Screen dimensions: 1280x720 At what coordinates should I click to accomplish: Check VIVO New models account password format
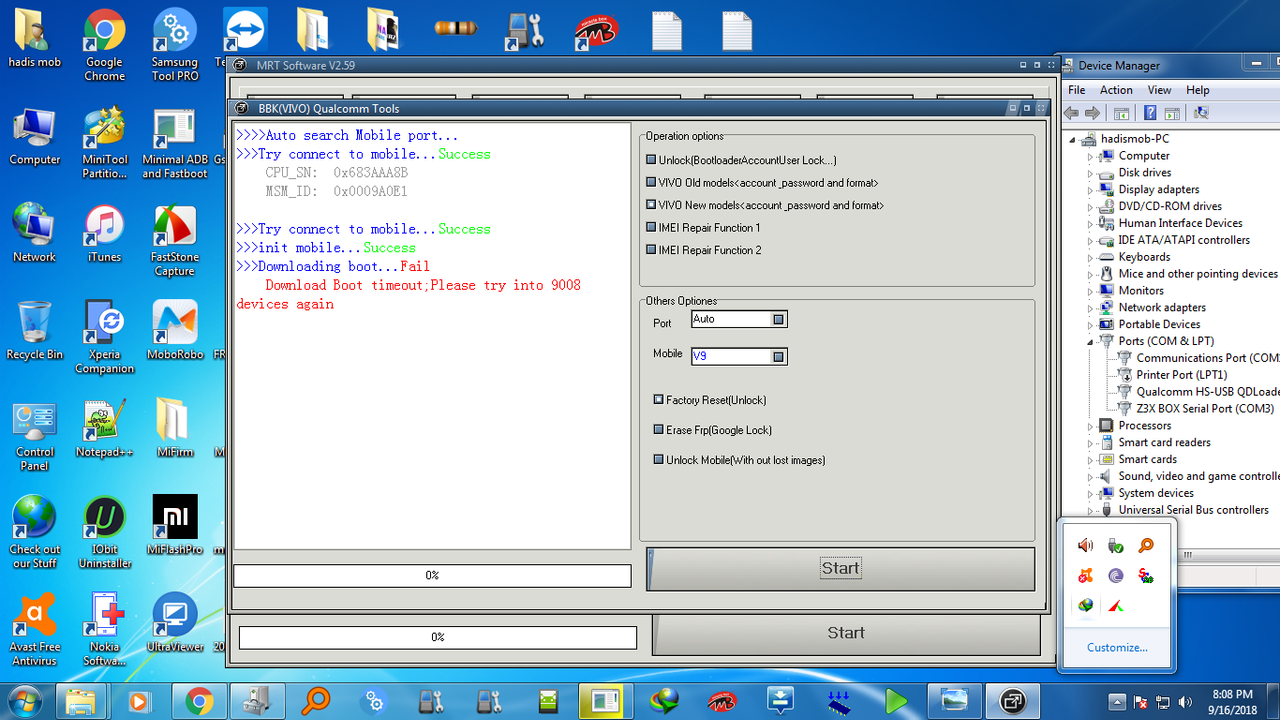[651, 205]
